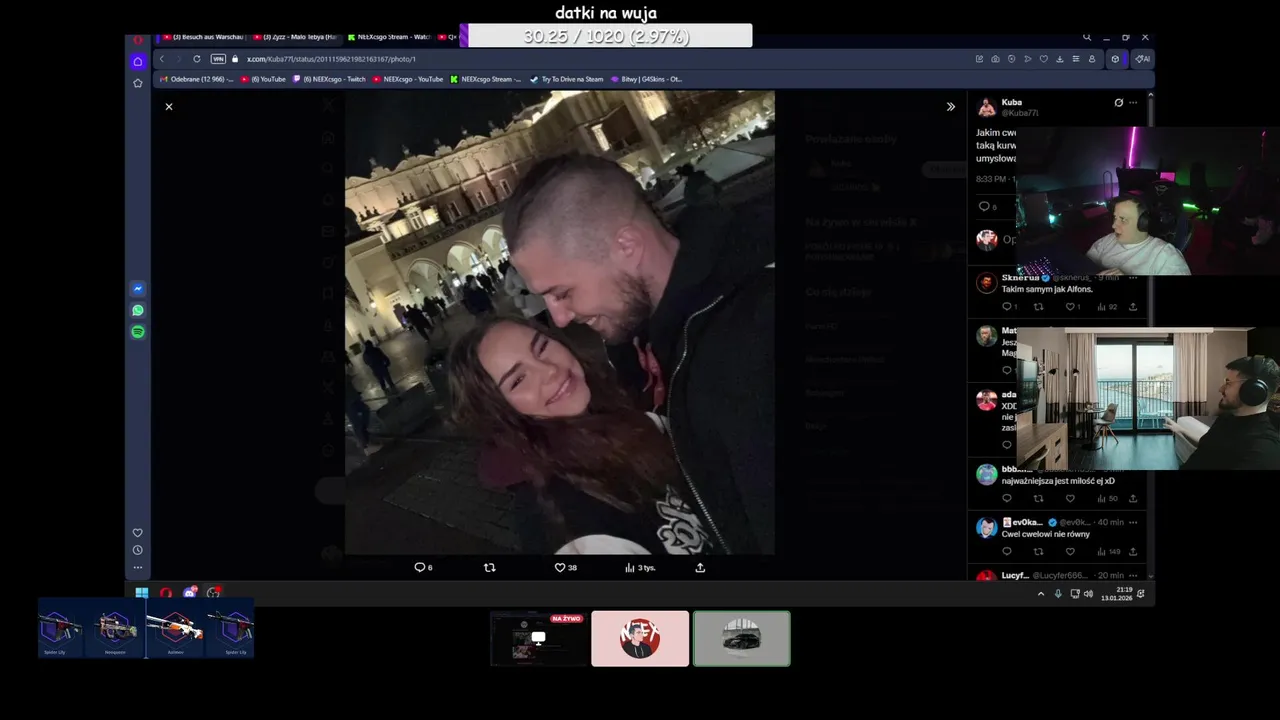Open the Odebrane Gmail bookmark
This screenshot has height=720, width=1280.
[x=195, y=79]
